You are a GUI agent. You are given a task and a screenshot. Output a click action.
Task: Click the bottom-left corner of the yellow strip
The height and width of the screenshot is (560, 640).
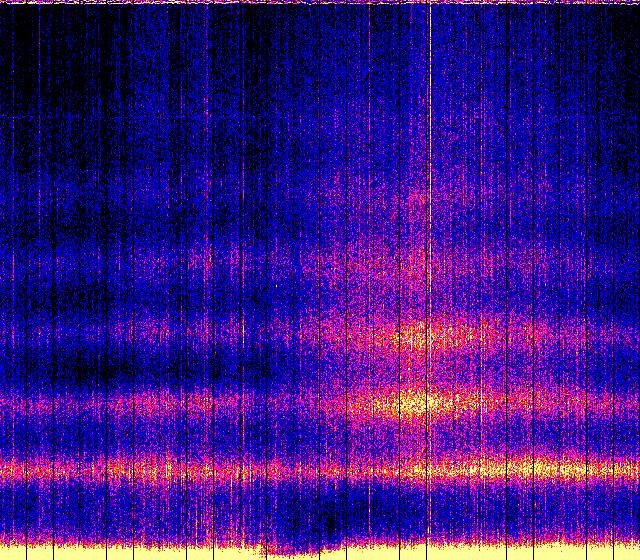coord(4,553)
